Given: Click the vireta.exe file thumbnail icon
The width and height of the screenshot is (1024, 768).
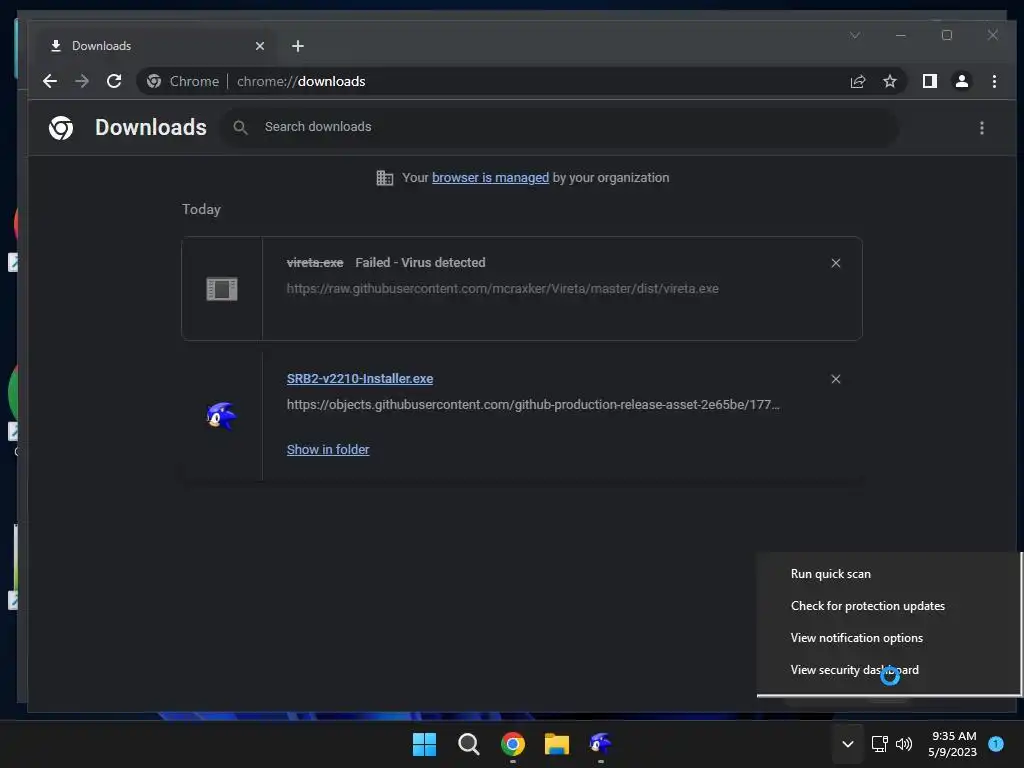Looking at the screenshot, I should click(222, 289).
